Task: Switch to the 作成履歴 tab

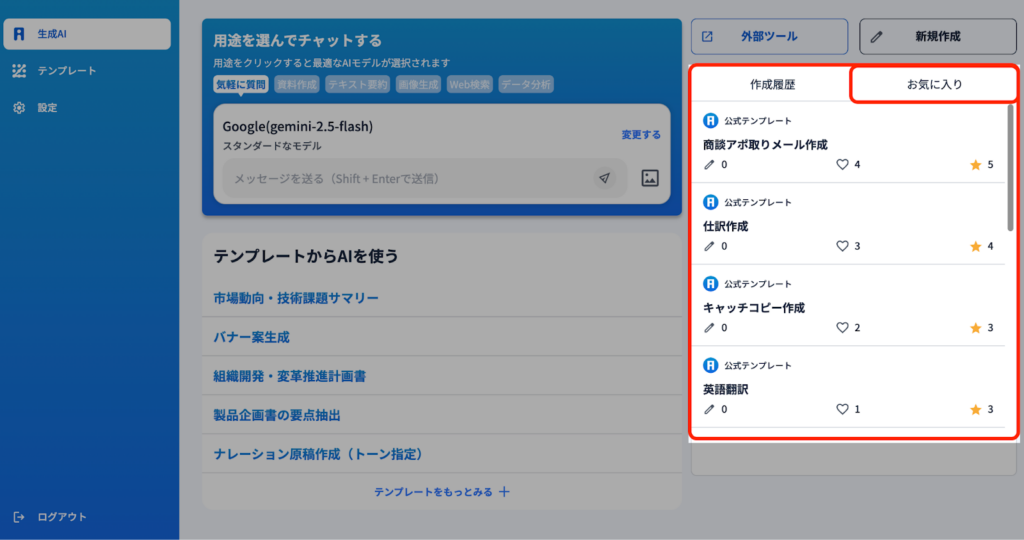Action: click(x=773, y=85)
